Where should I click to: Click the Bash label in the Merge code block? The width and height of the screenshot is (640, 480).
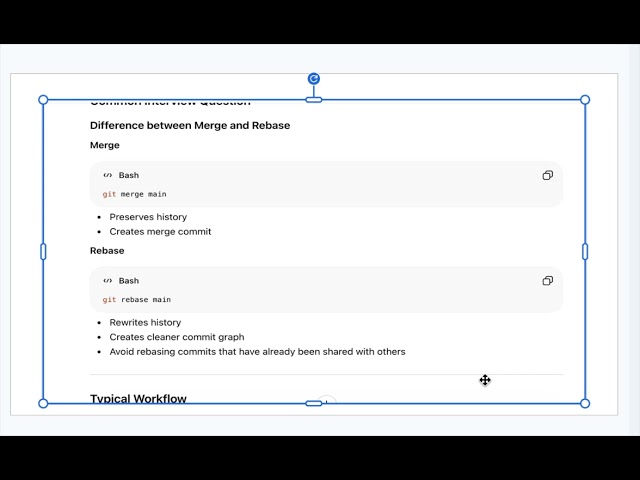[129, 175]
